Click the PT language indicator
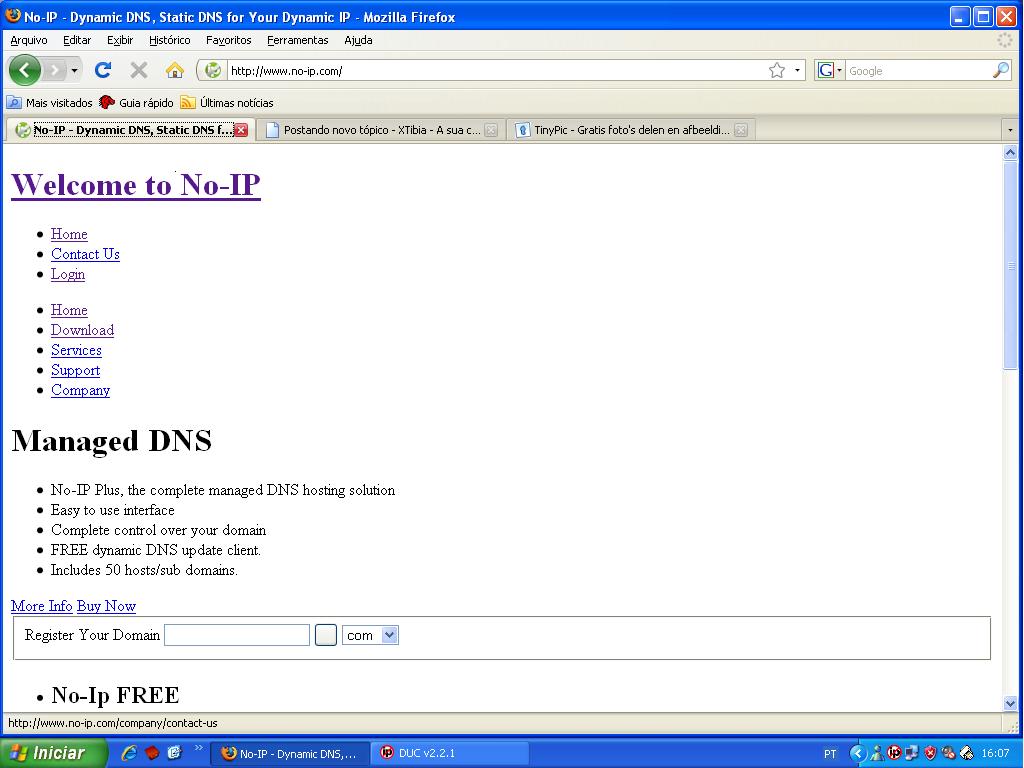Screen dimensions: 1024x768 point(830,754)
